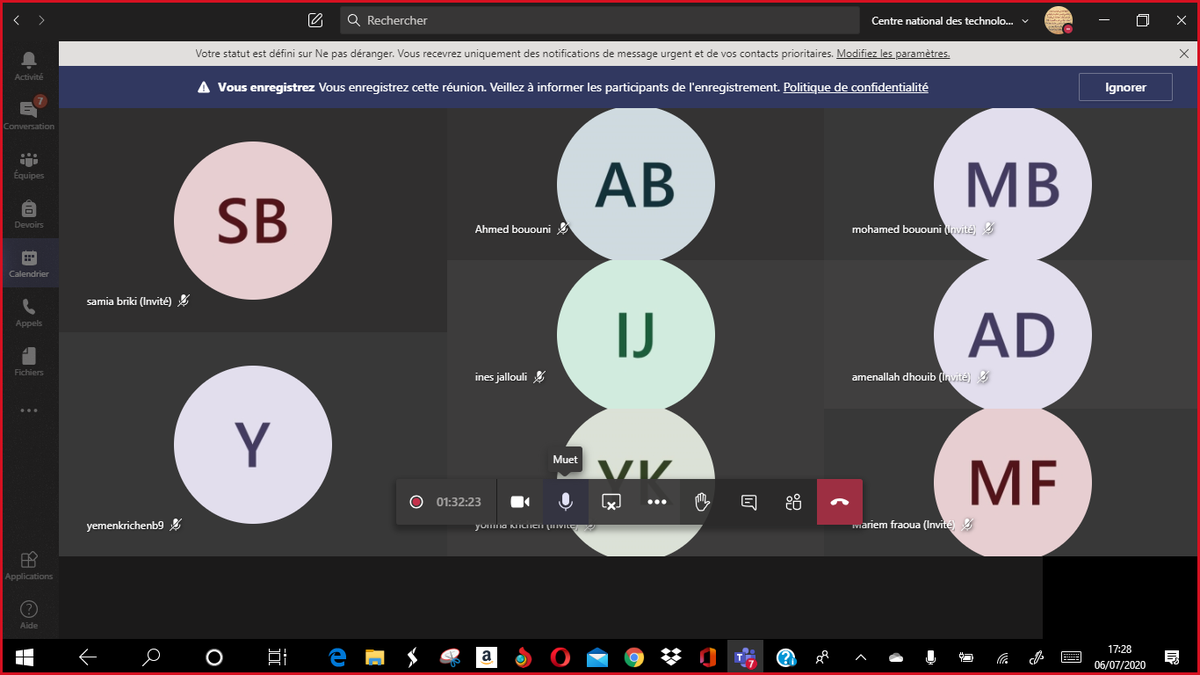Open Conversation chat with 7 unread
This screenshot has height=675, width=1200.
[x=29, y=115]
